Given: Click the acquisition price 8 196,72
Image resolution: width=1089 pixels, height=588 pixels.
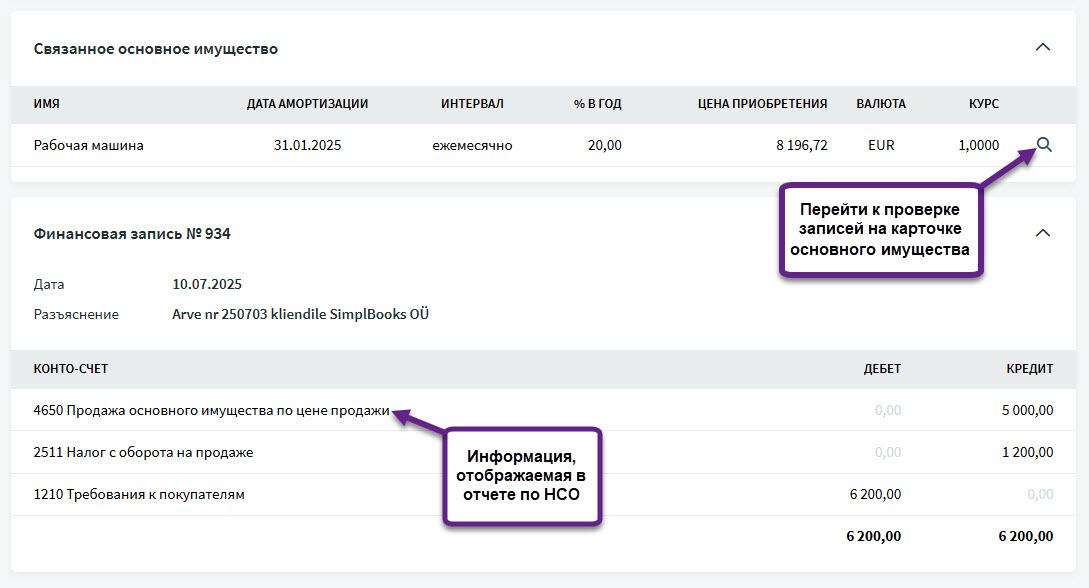Looking at the screenshot, I should click(x=801, y=145).
